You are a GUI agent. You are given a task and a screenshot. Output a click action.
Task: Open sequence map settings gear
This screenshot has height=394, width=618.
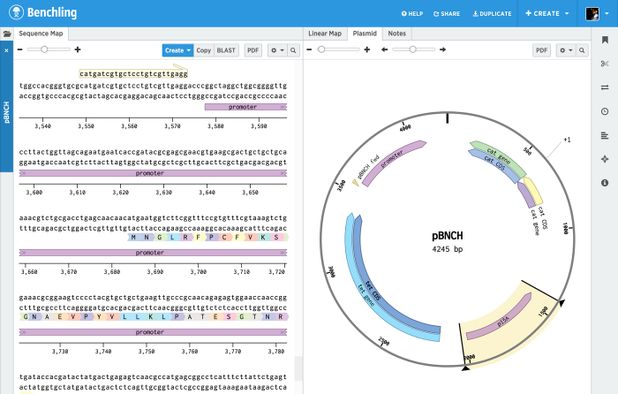coord(277,50)
